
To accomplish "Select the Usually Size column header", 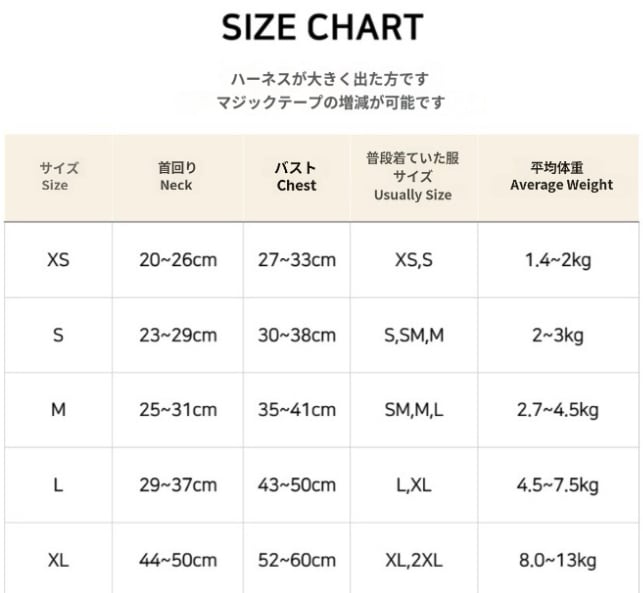I will click(412, 176).
